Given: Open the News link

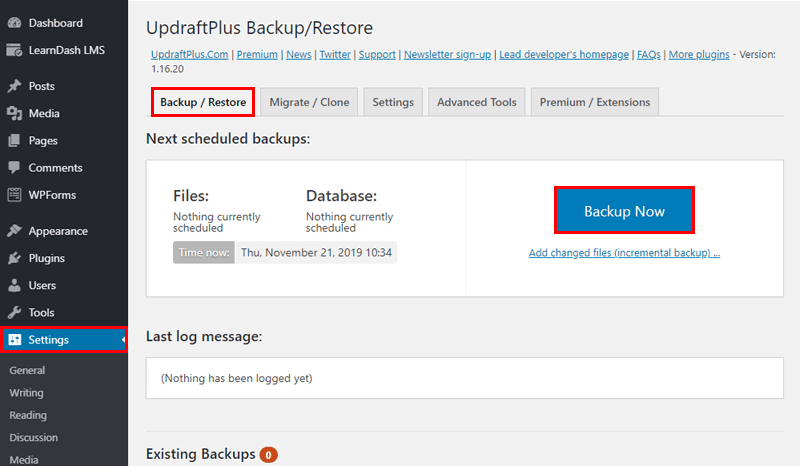Looking at the screenshot, I should click(x=298, y=55).
